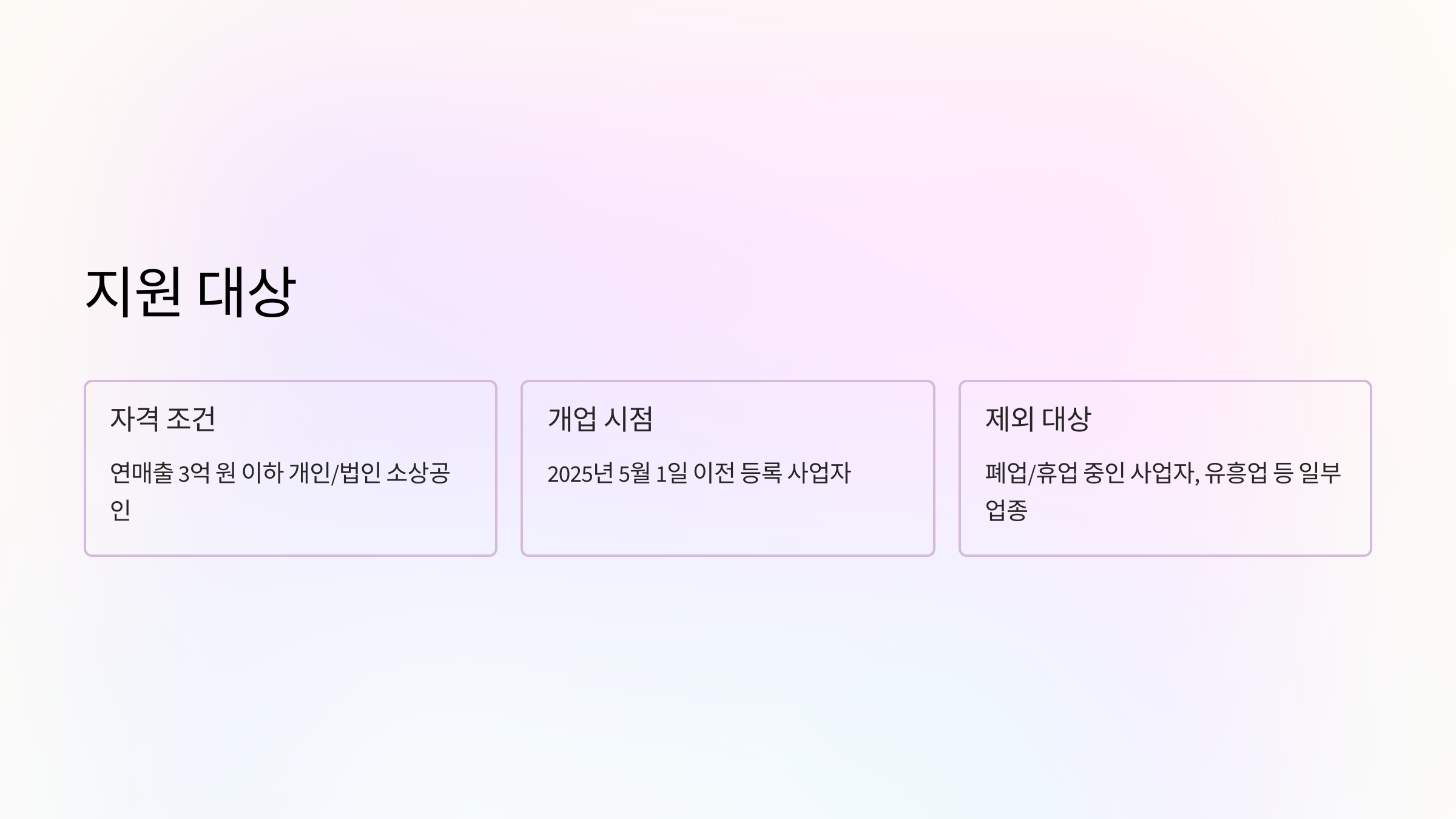The image size is (1456, 819).
Task: Click the 2025년 year text
Action: click(581, 473)
